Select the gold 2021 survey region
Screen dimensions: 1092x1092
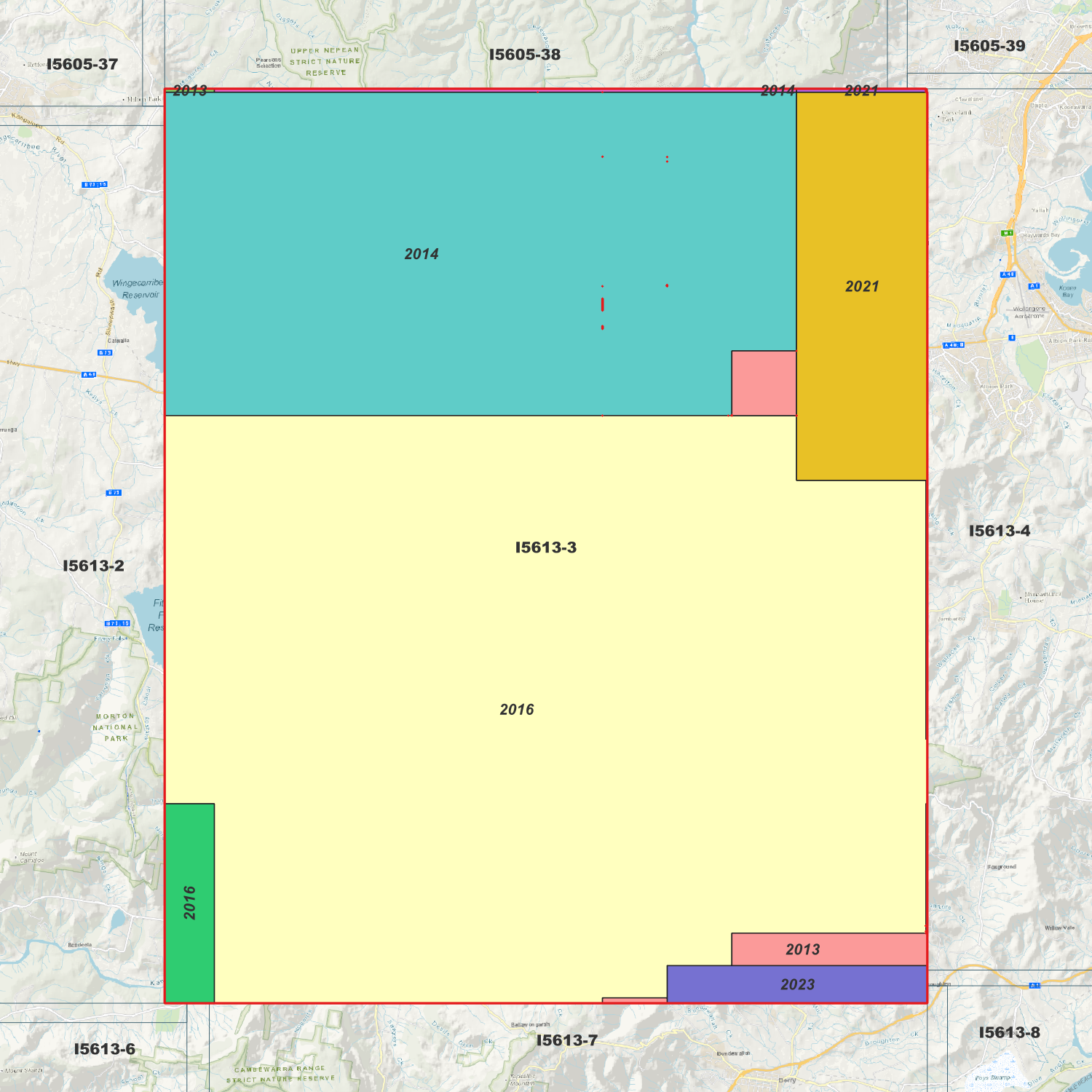tap(861, 328)
